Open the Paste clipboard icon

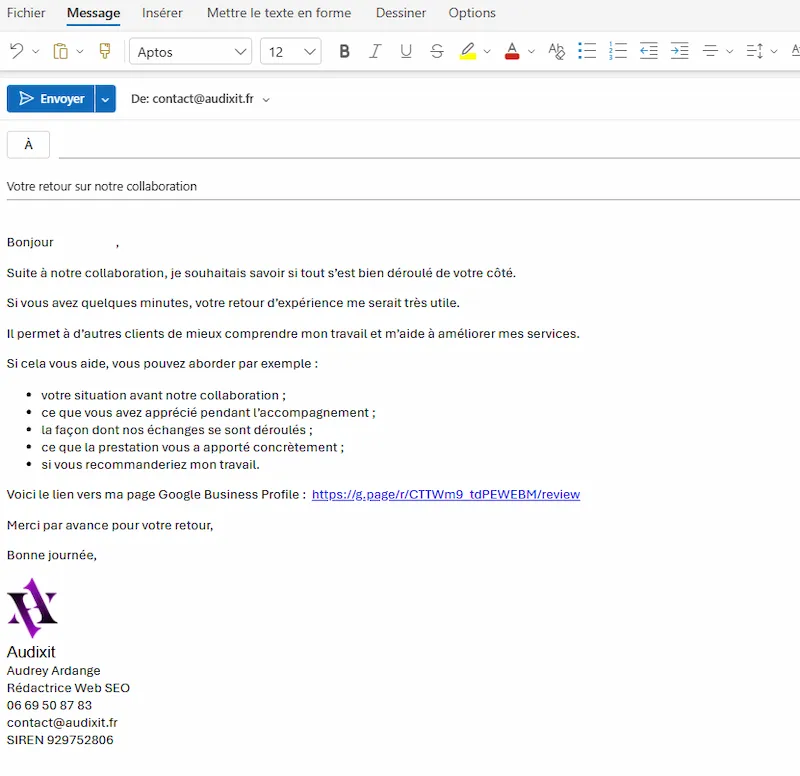click(60, 50)
